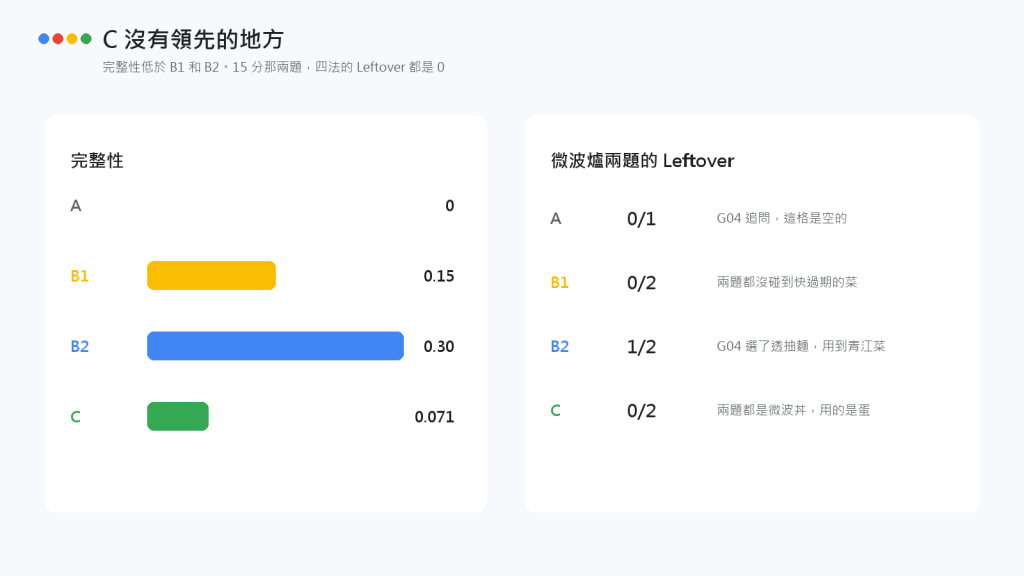Click the B1 label in 完整性 chart
This screenshot has width=1024, height=576.
80,276
